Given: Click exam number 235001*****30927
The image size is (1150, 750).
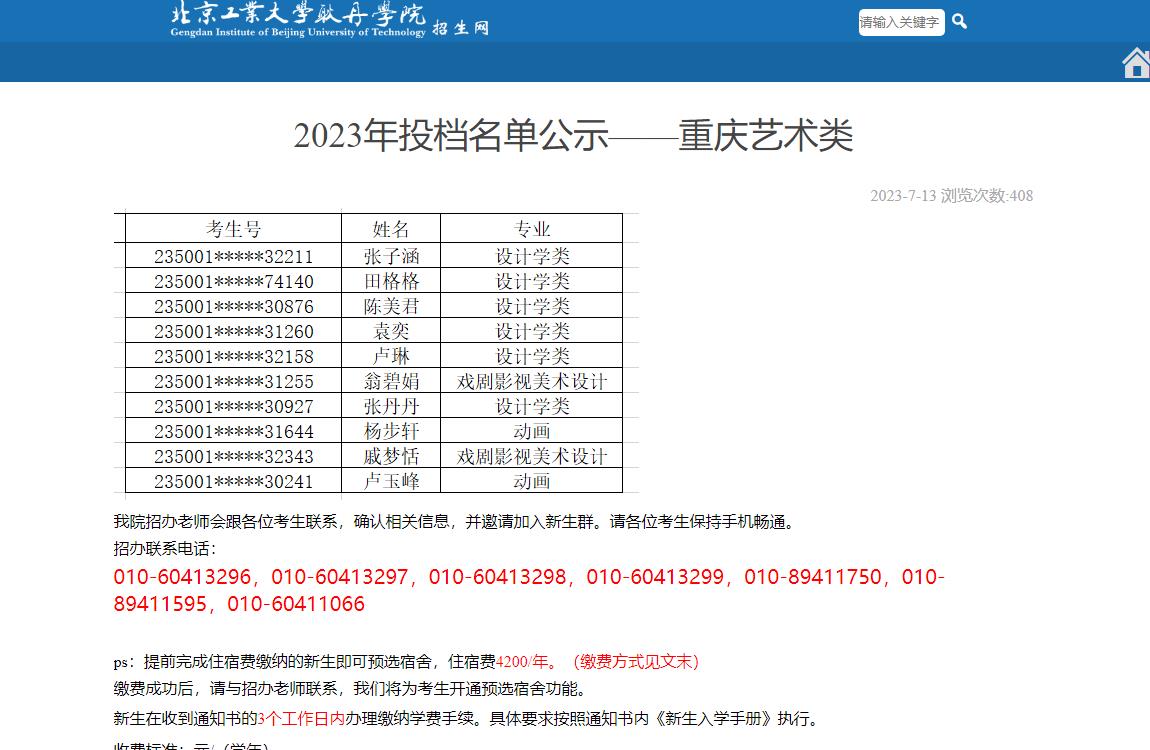Looking at the screenshot, I should click(233, 406).
